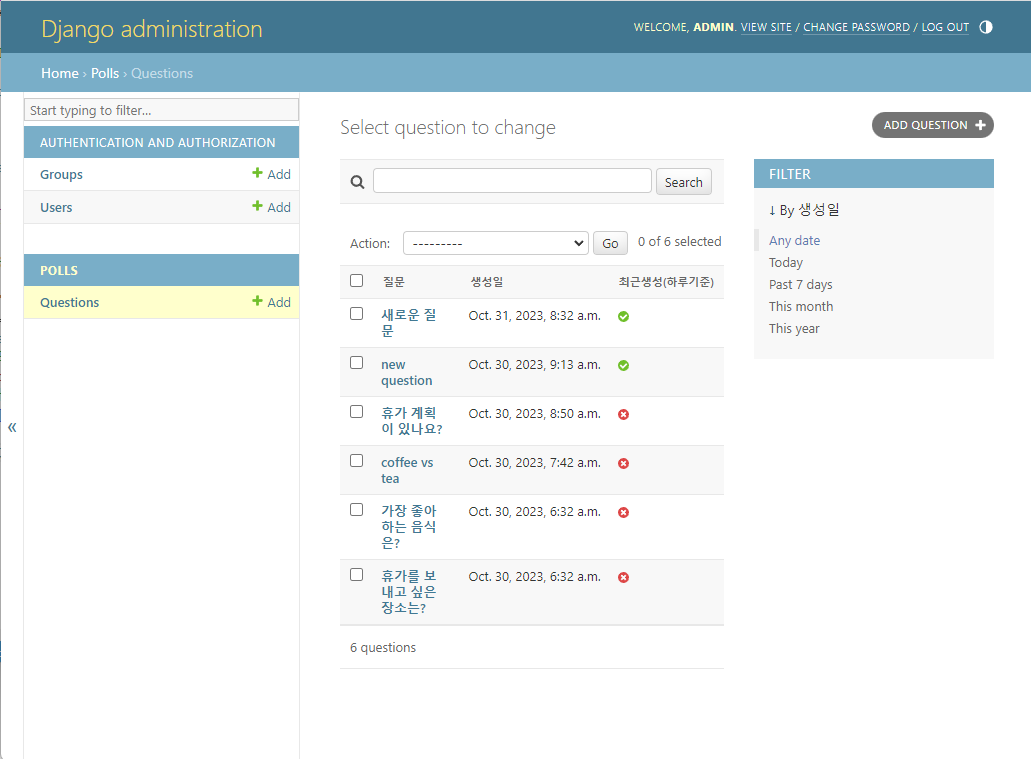Filter by This year
This screenshot has height=759, width=1031.
[794, 329]
